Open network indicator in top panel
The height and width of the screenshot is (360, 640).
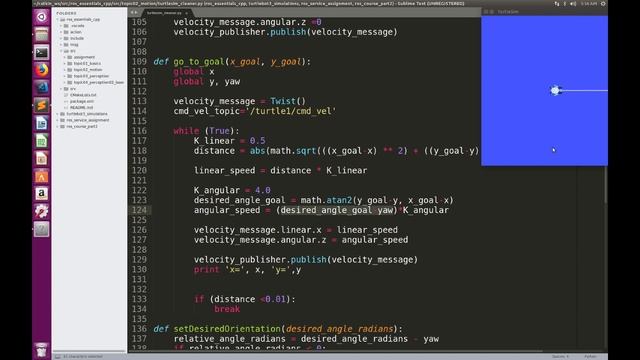(557, 4)
